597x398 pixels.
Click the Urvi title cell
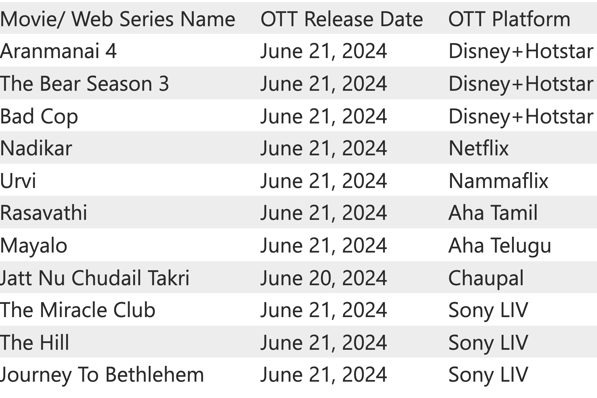click(x=18, y=181)
